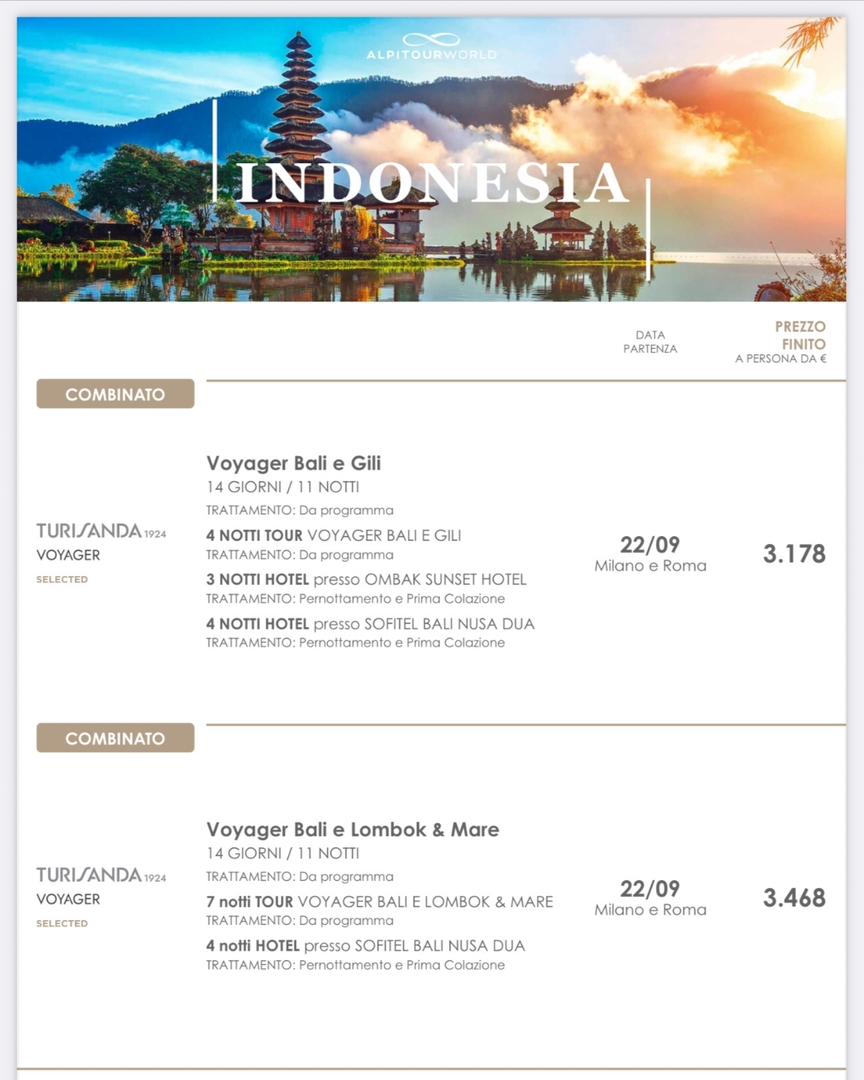
Task: Click the second COMBINATO badge
Action: [115, 738]
